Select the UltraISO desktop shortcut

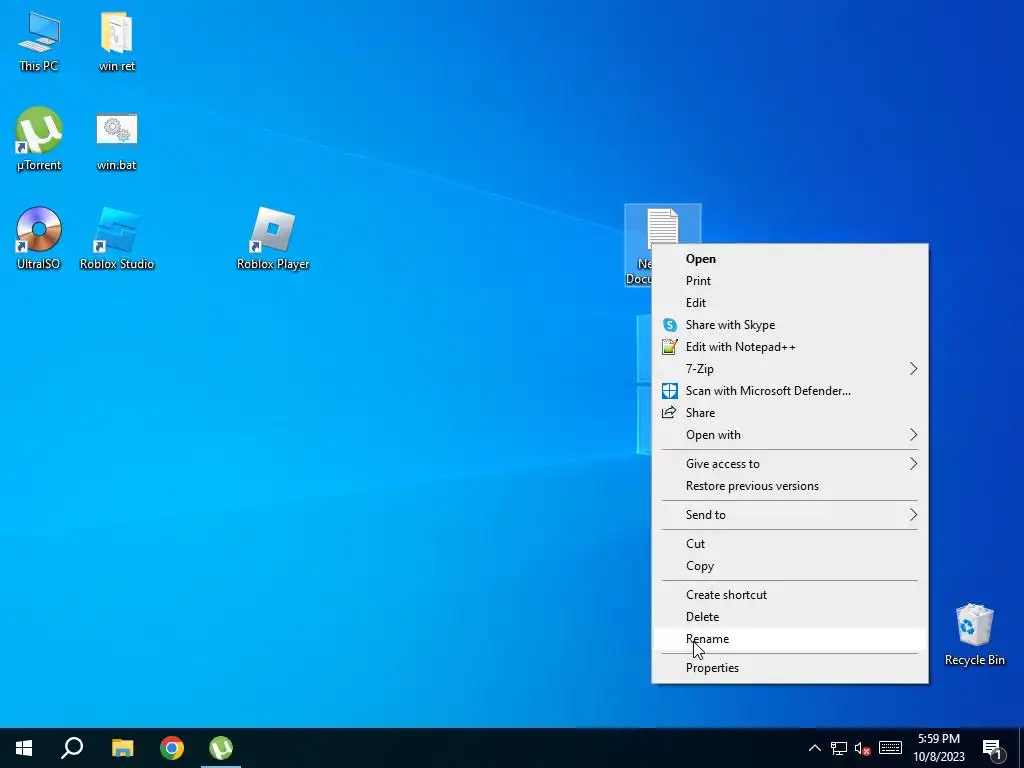[39, 238]
